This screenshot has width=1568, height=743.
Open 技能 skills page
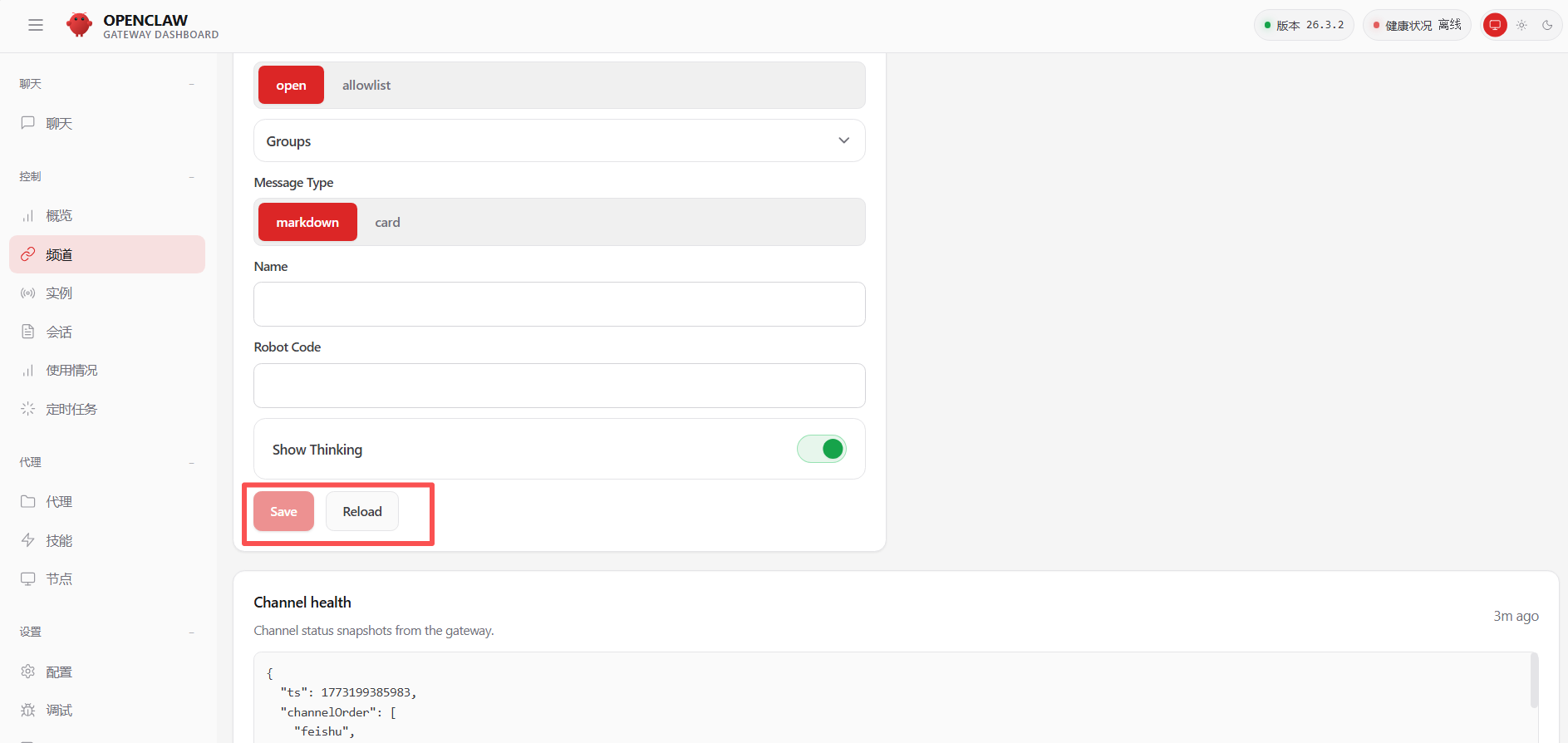59,540
